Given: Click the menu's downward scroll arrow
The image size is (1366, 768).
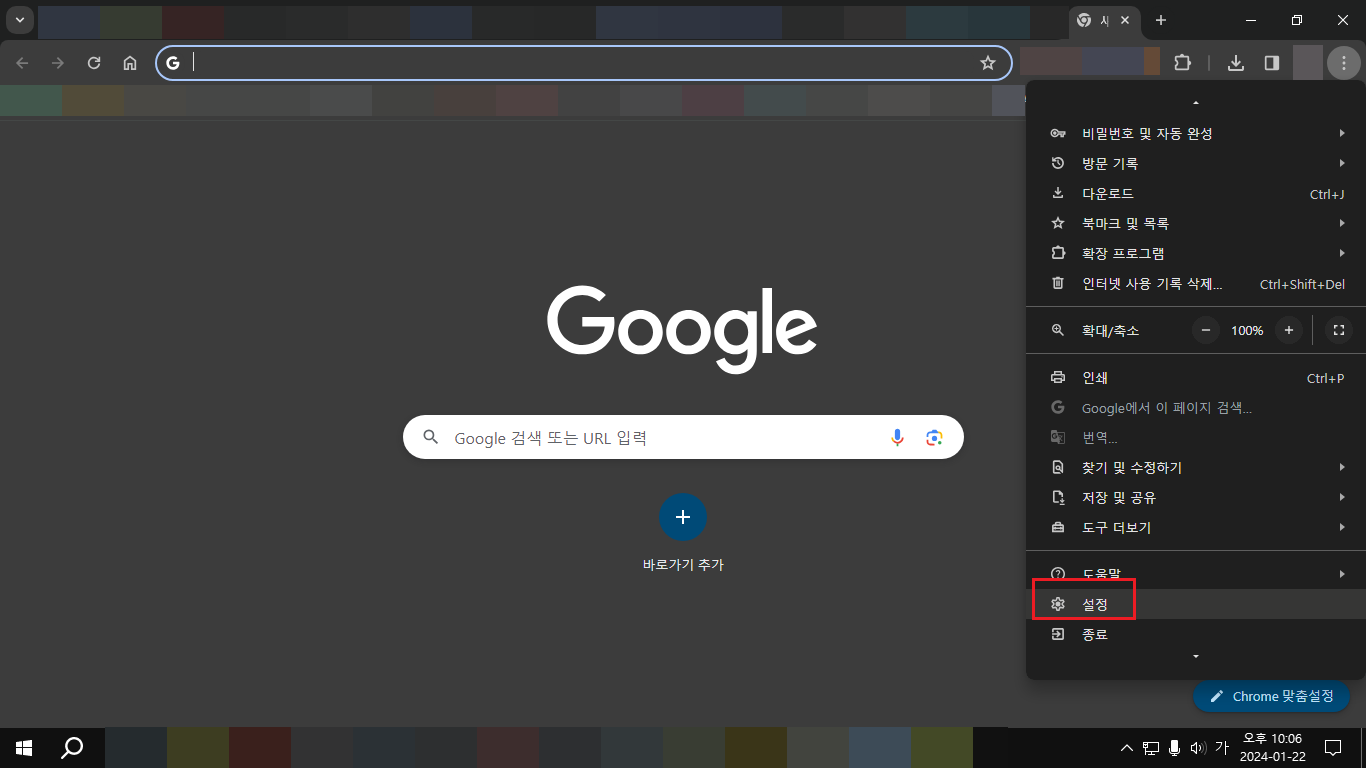Looking at the screenshot, I should (x=1196, y=656).
